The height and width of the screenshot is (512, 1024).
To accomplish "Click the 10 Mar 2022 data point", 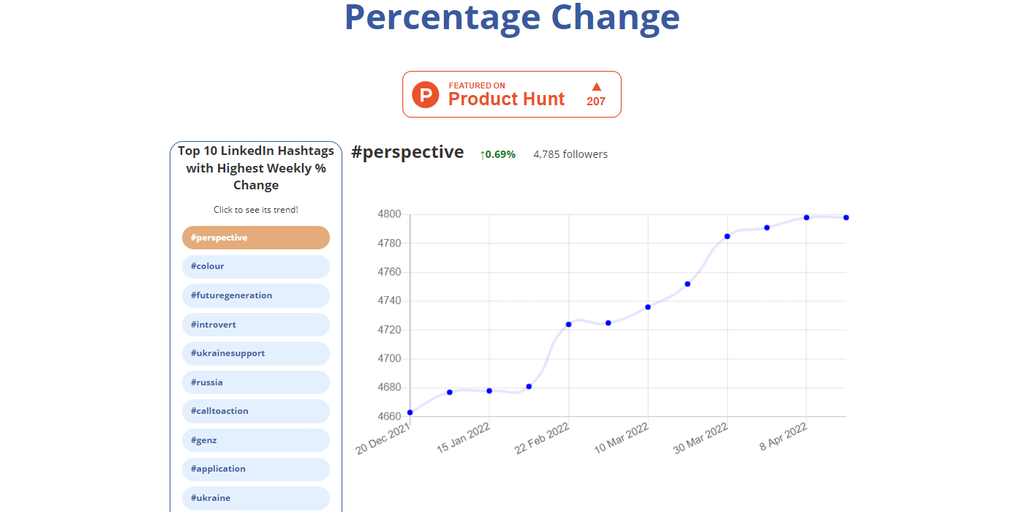I will [x=648, y=307].
